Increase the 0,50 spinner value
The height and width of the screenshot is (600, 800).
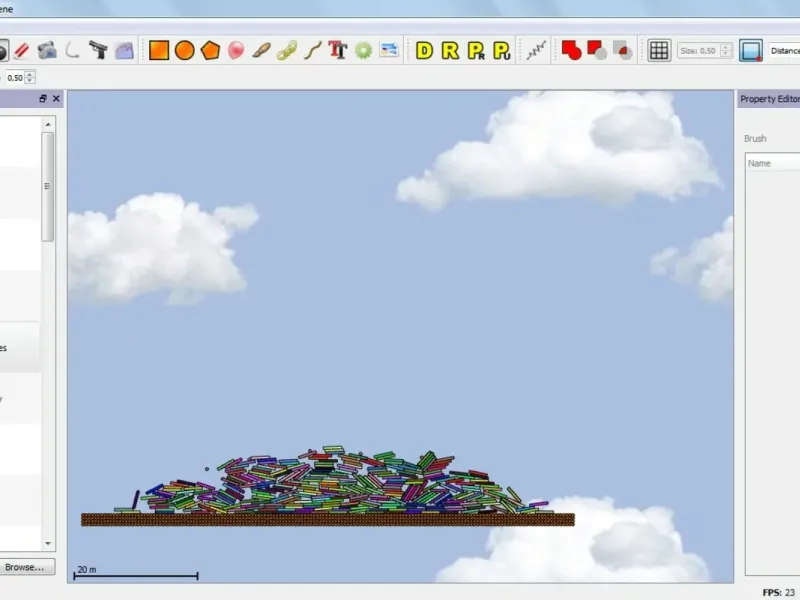[30, 74]
